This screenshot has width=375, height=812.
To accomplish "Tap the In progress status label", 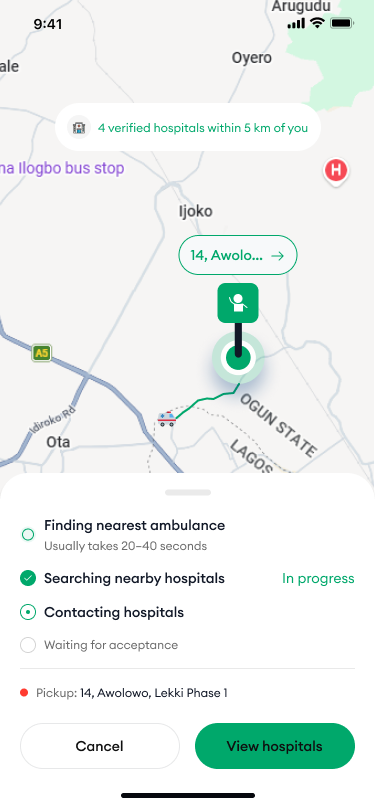I will tap(318, 578).
